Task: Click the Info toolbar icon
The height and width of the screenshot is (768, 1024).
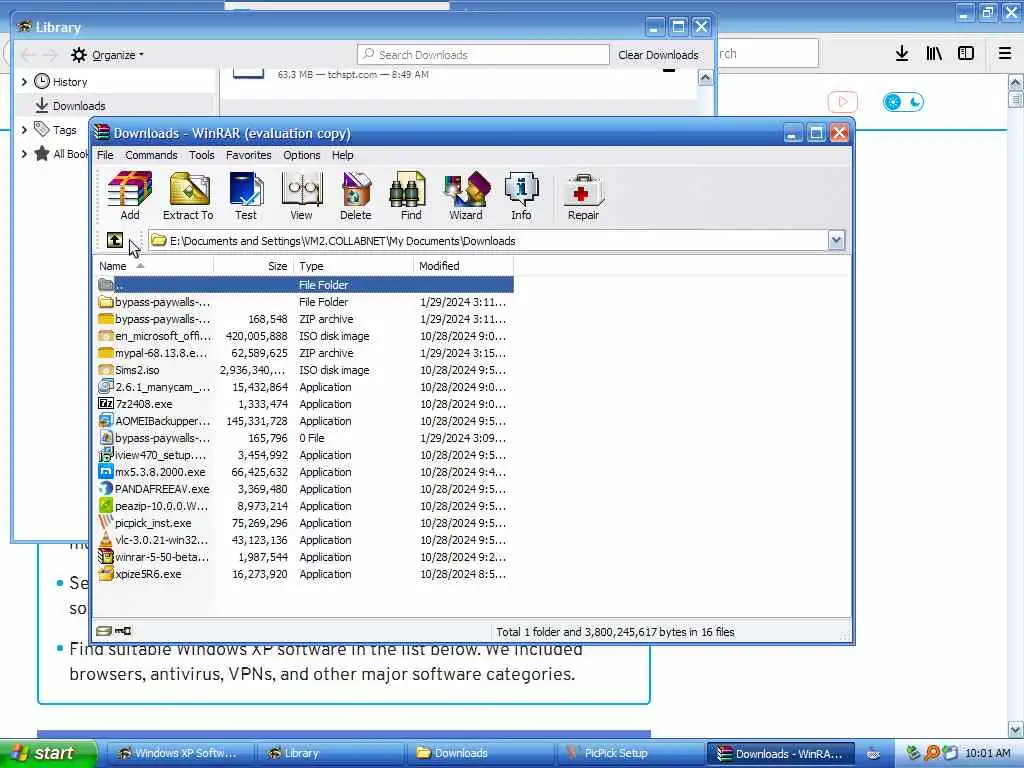Action: (521, 196)
